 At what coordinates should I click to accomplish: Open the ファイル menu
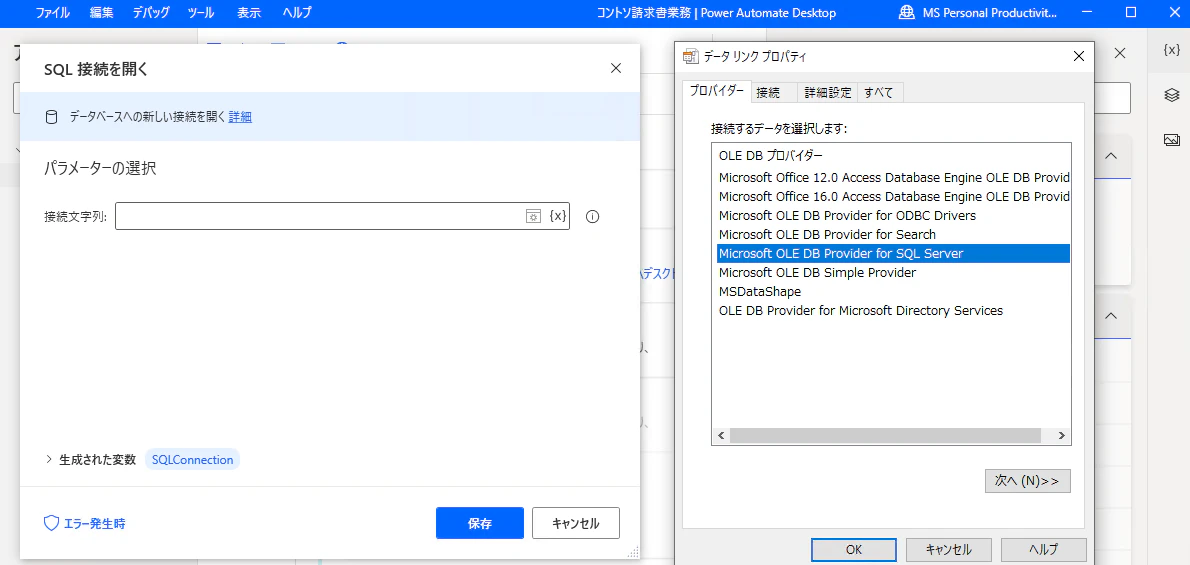pos(53,13)
